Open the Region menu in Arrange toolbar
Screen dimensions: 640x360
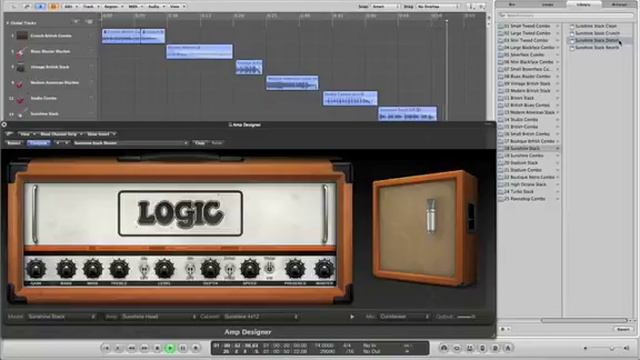[113, 7]
